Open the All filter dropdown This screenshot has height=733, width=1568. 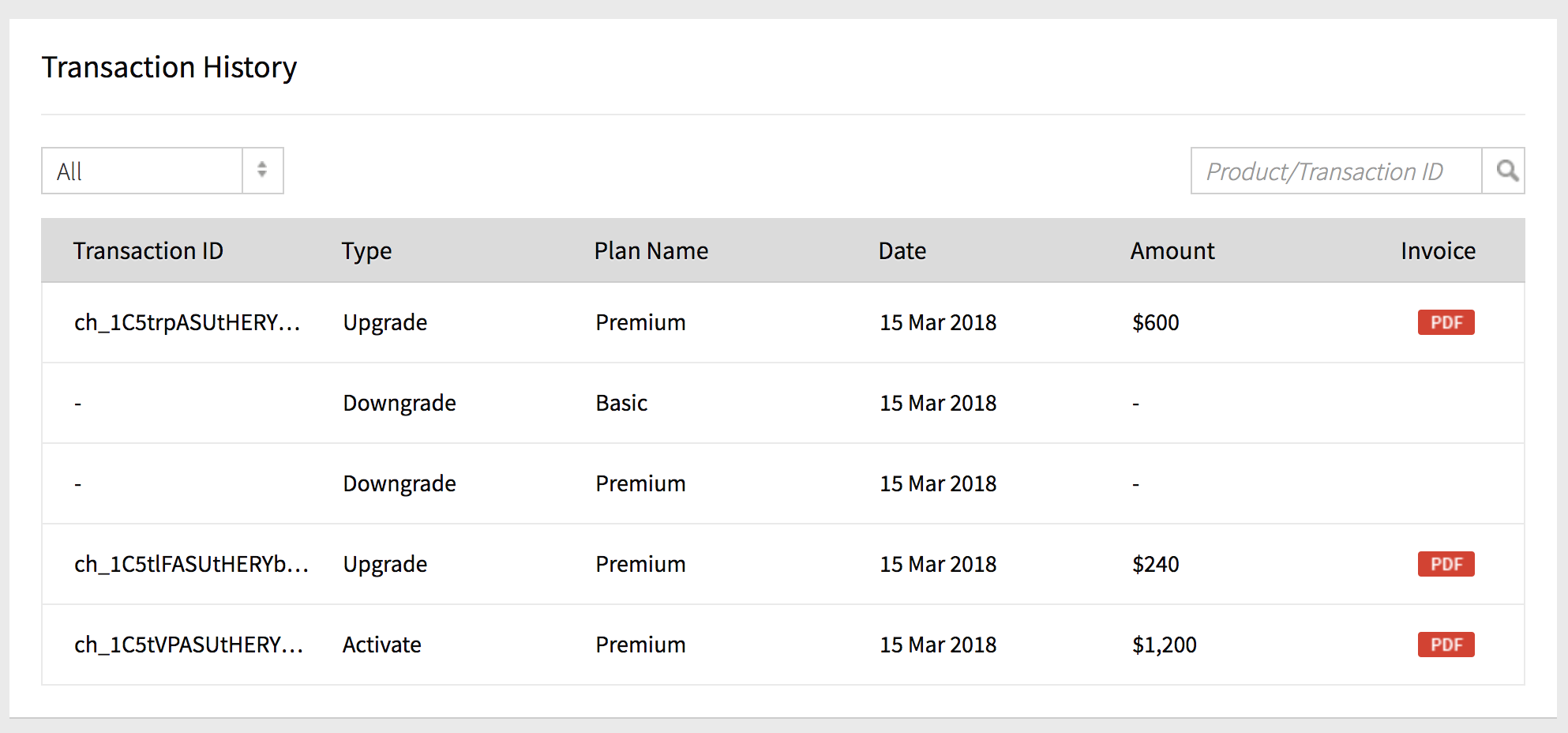163,171
